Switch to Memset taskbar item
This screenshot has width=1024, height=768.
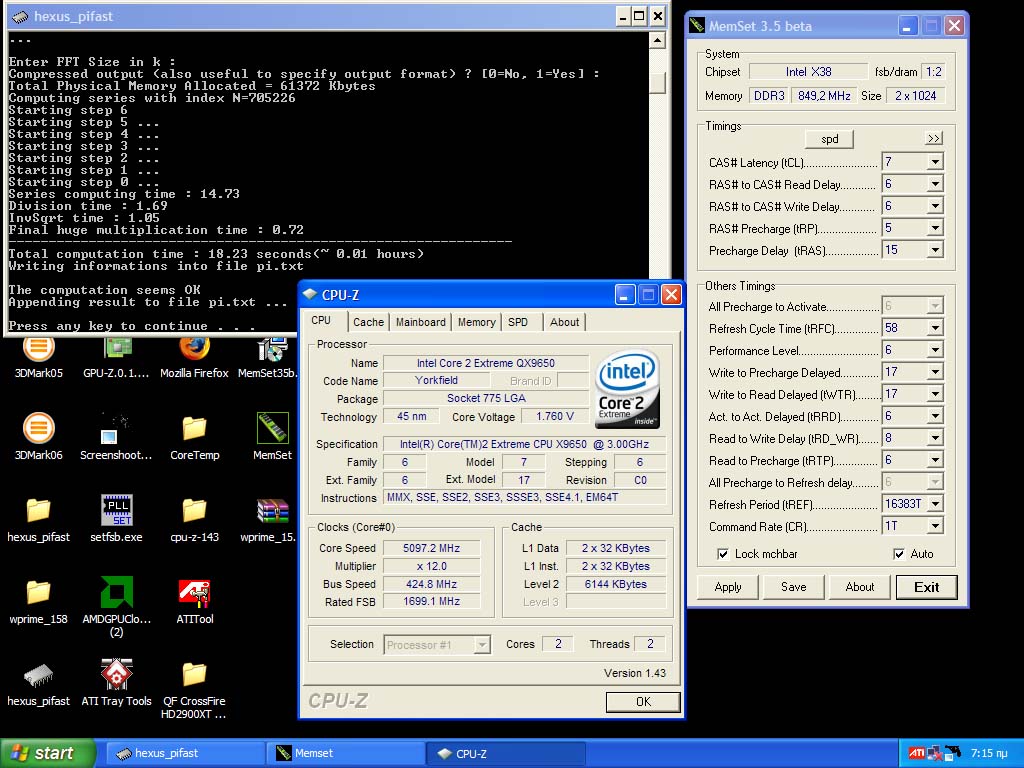point(346,753)
